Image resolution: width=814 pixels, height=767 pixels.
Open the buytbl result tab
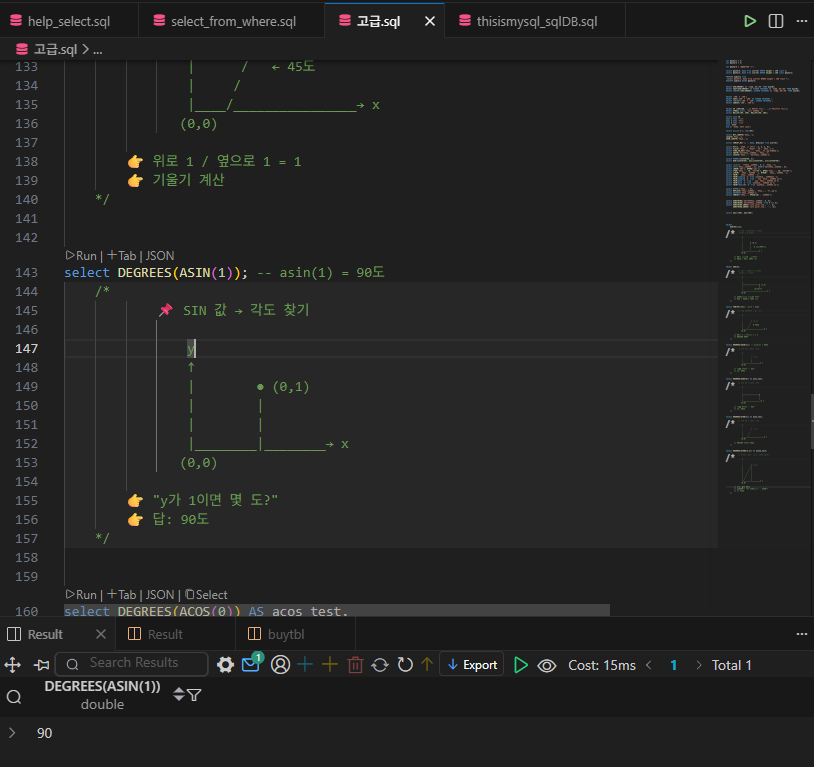coord(286,634)
